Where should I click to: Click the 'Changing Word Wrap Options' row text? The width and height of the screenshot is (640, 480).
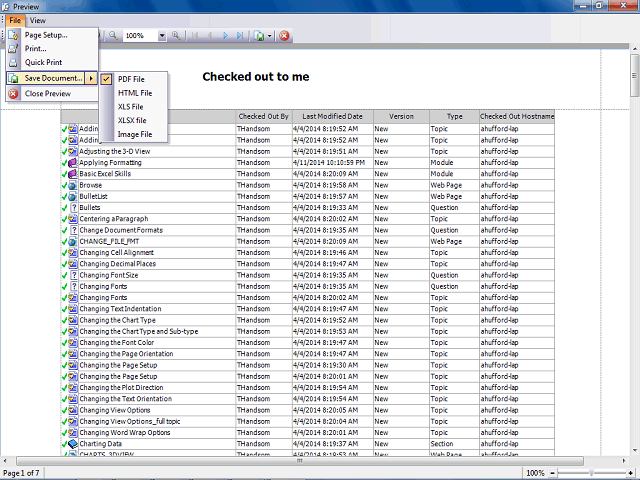[x=124, y=432]
